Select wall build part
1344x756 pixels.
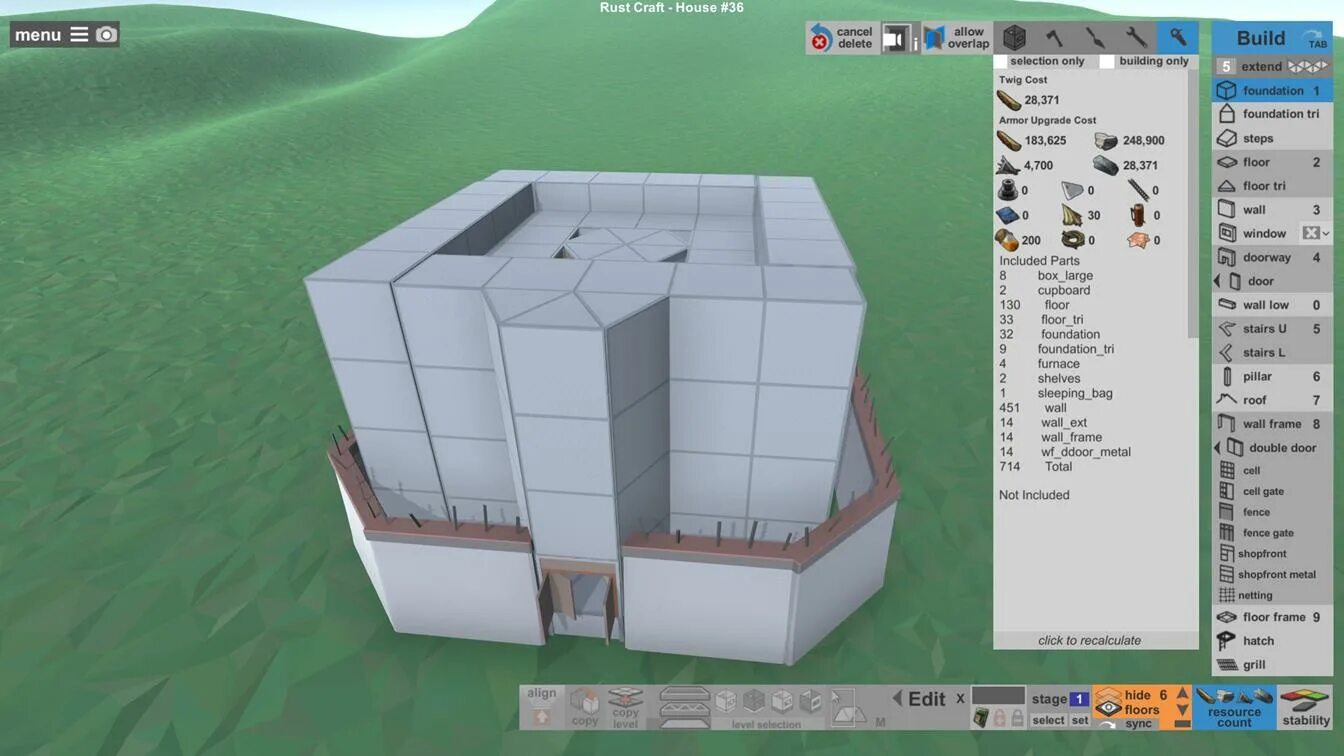(1272, 210)
